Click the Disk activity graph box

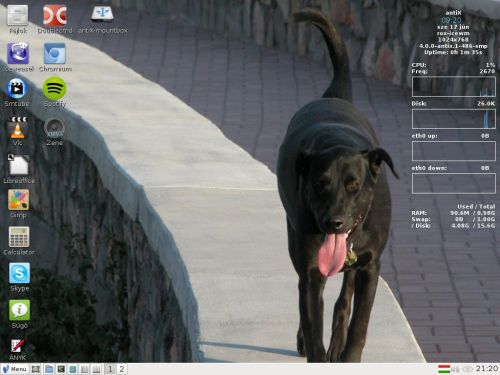point(454,119)
